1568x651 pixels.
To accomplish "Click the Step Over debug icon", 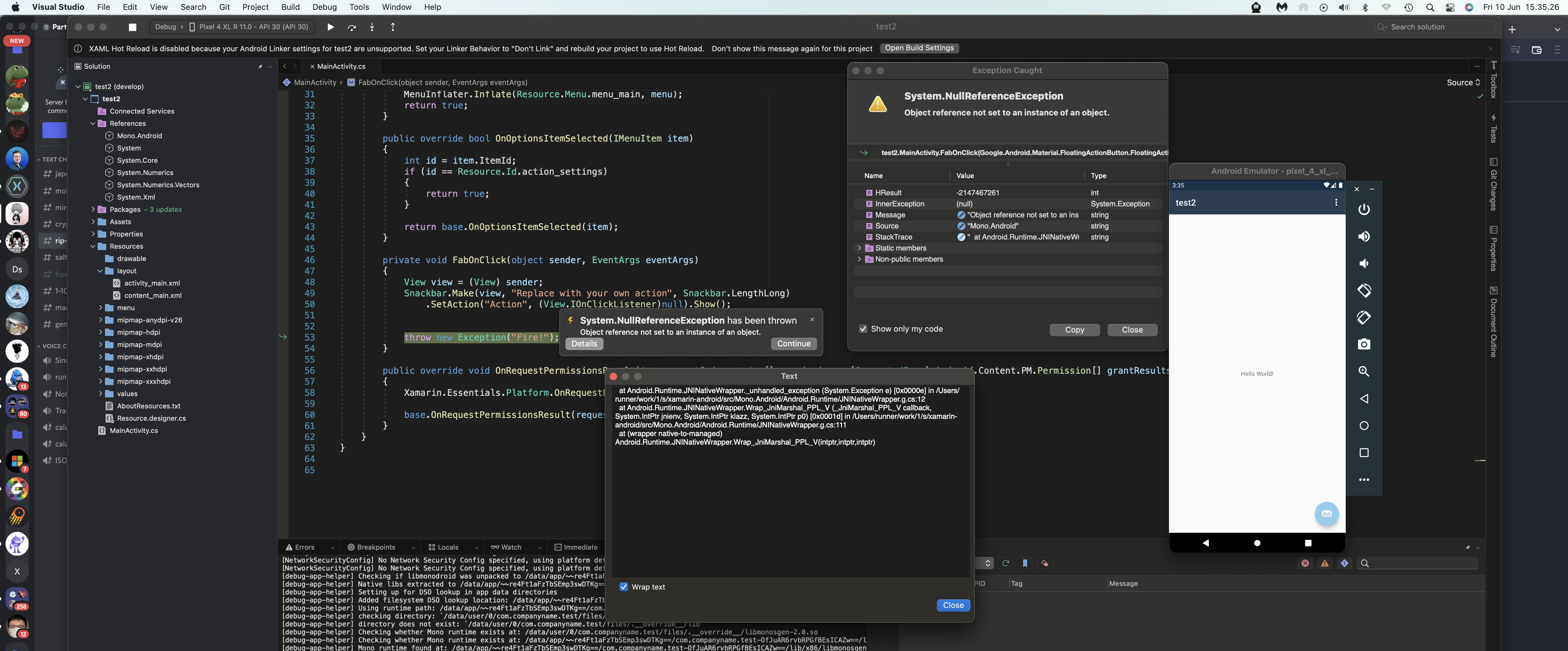I will [x=351, y=27].
